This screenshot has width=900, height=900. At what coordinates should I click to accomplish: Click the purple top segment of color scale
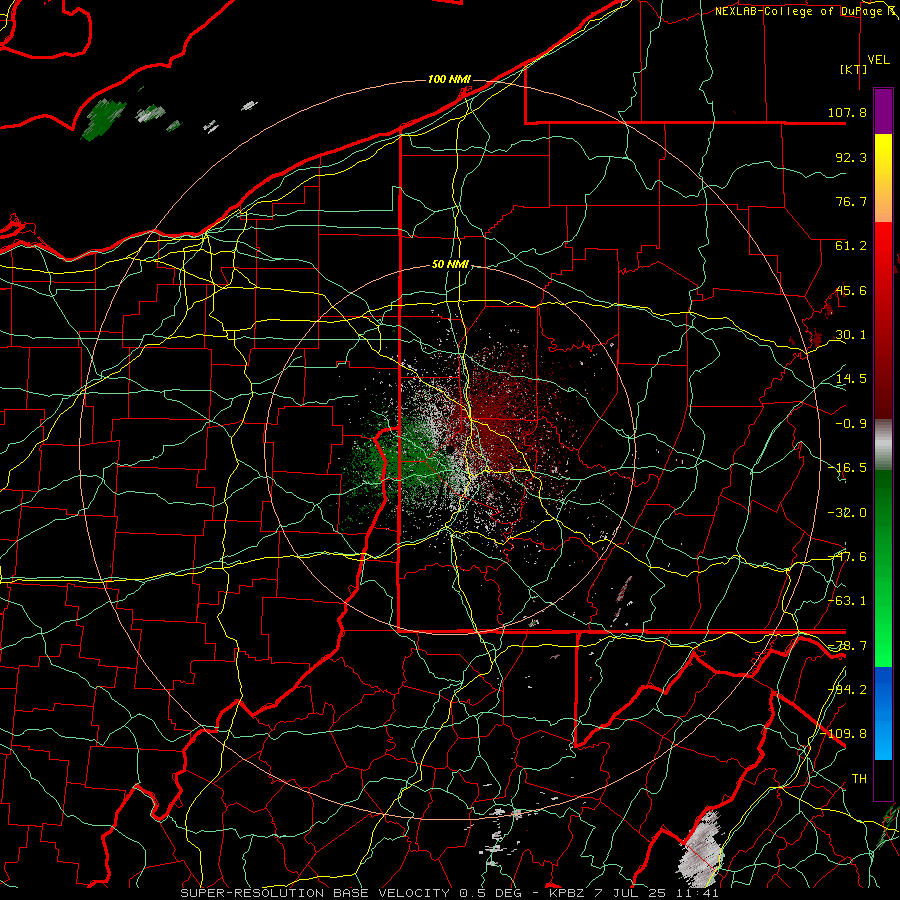click(883, 111)
